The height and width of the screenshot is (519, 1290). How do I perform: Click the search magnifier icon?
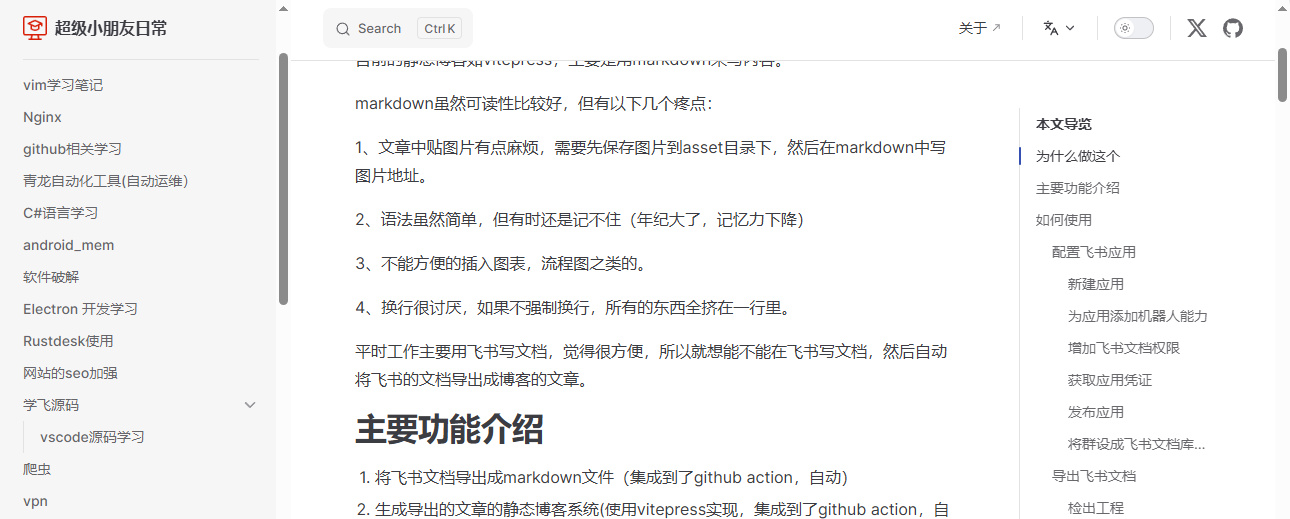point(343,29)
